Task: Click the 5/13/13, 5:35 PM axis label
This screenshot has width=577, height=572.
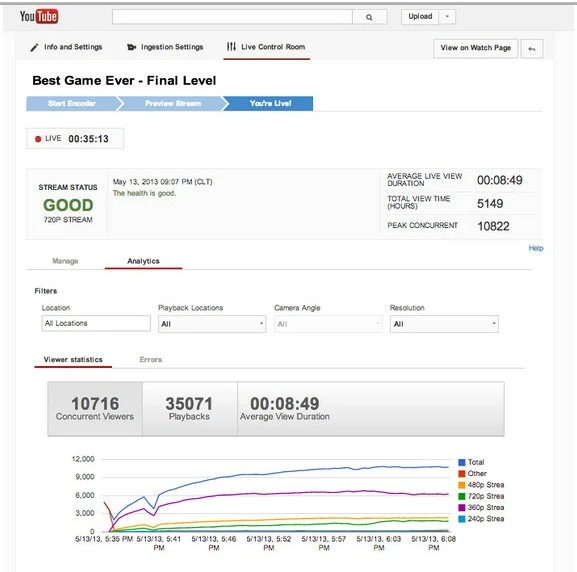Action: (104, 539)
